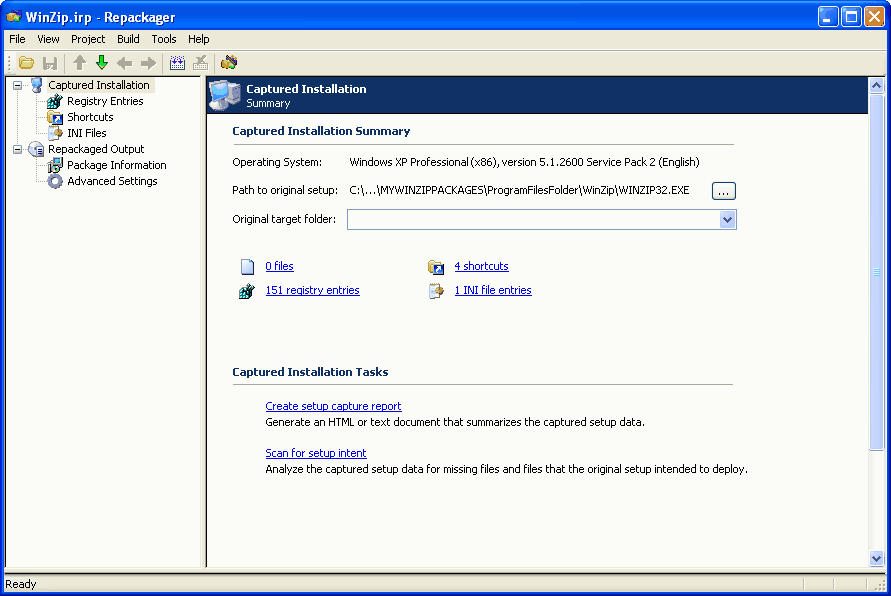Open Advanced Settings gear icon
This screenshot has height=596, width=891.
click(x=55, y=181)
